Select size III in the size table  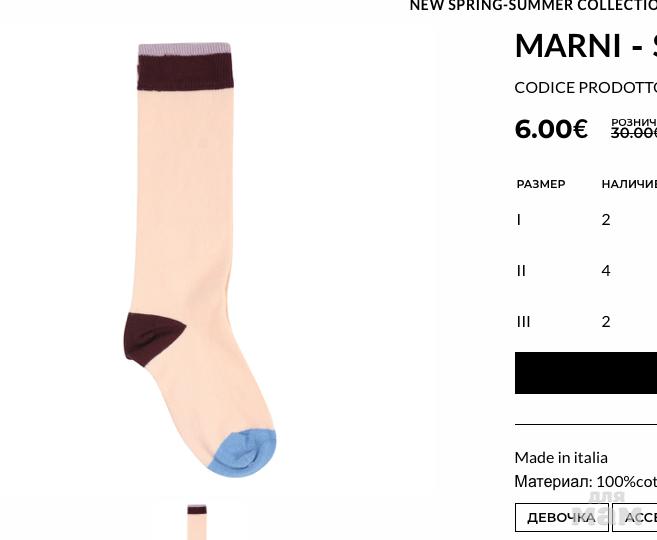click(x=524, y=322)
